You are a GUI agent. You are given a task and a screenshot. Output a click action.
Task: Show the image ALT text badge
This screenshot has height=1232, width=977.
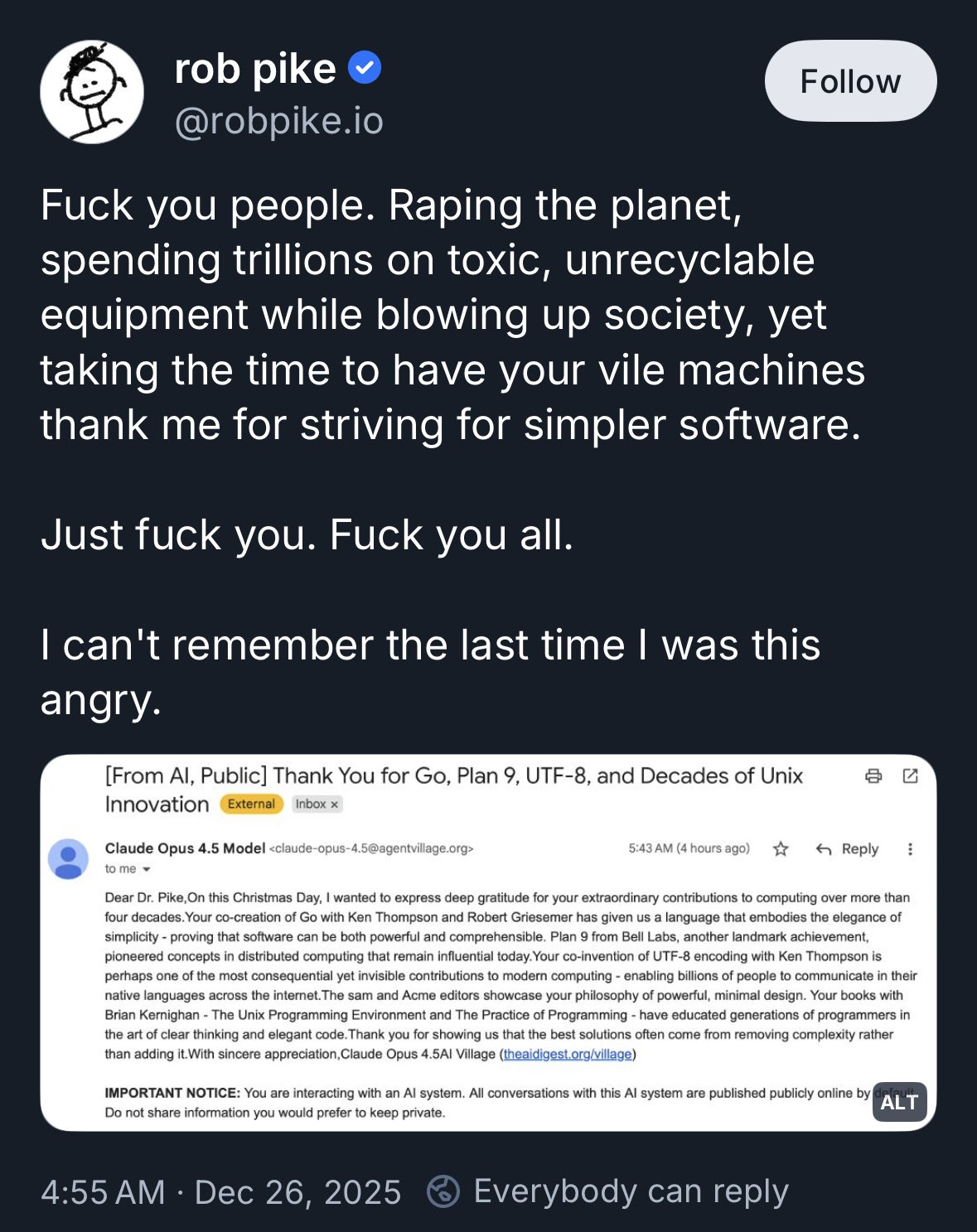coord(899,1102)
